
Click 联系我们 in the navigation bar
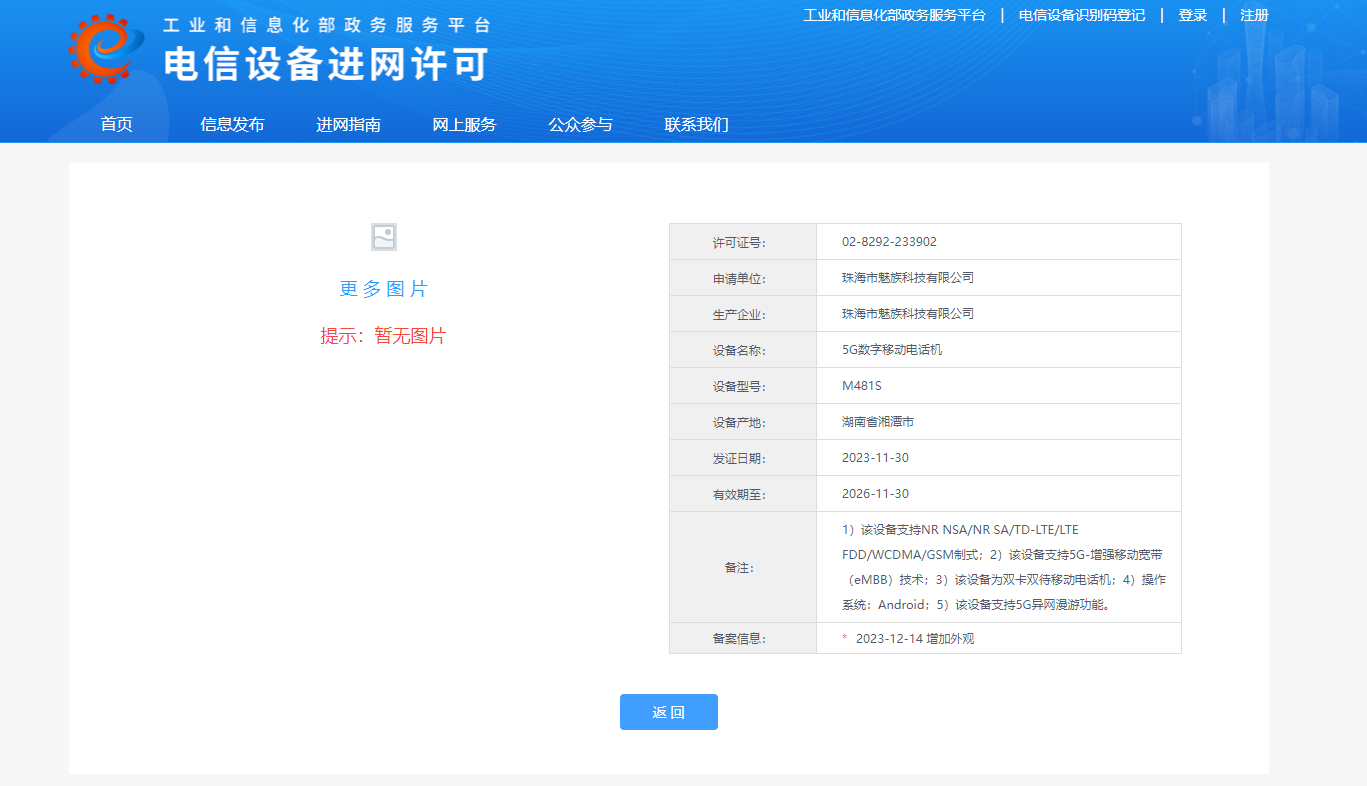696,125
